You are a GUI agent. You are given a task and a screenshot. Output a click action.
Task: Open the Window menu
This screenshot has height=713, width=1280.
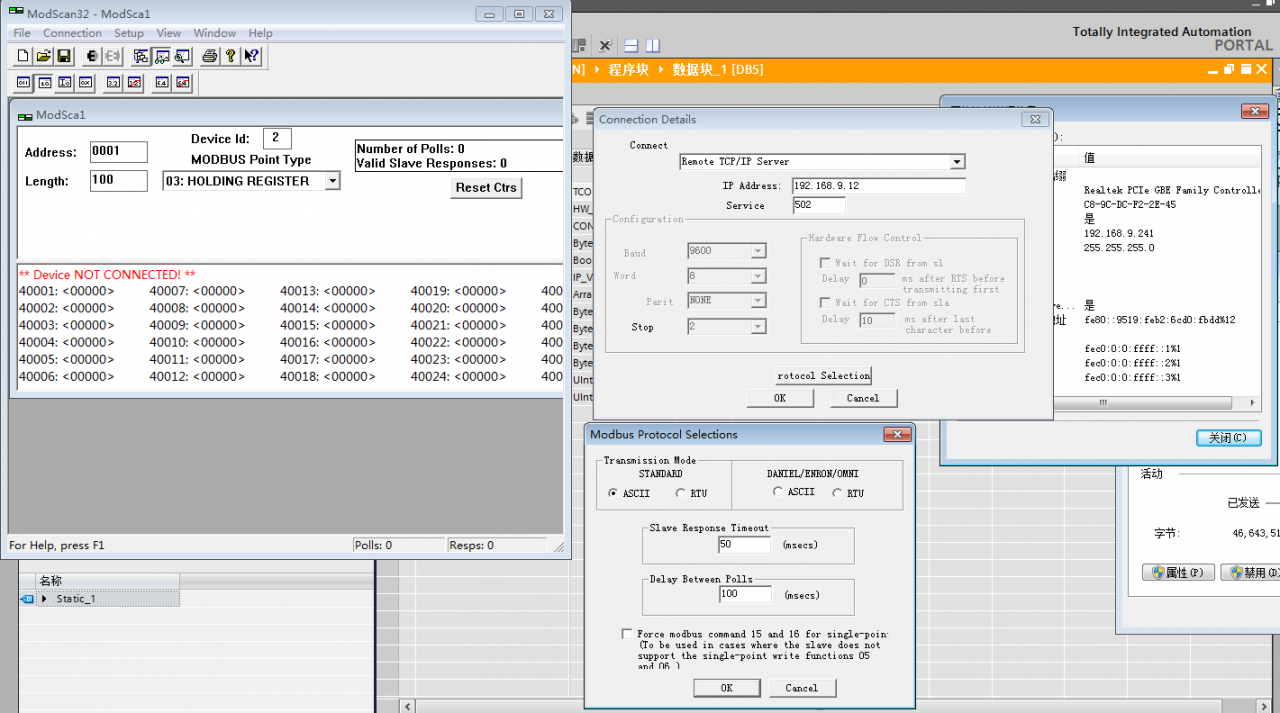[x=215, y=33]
